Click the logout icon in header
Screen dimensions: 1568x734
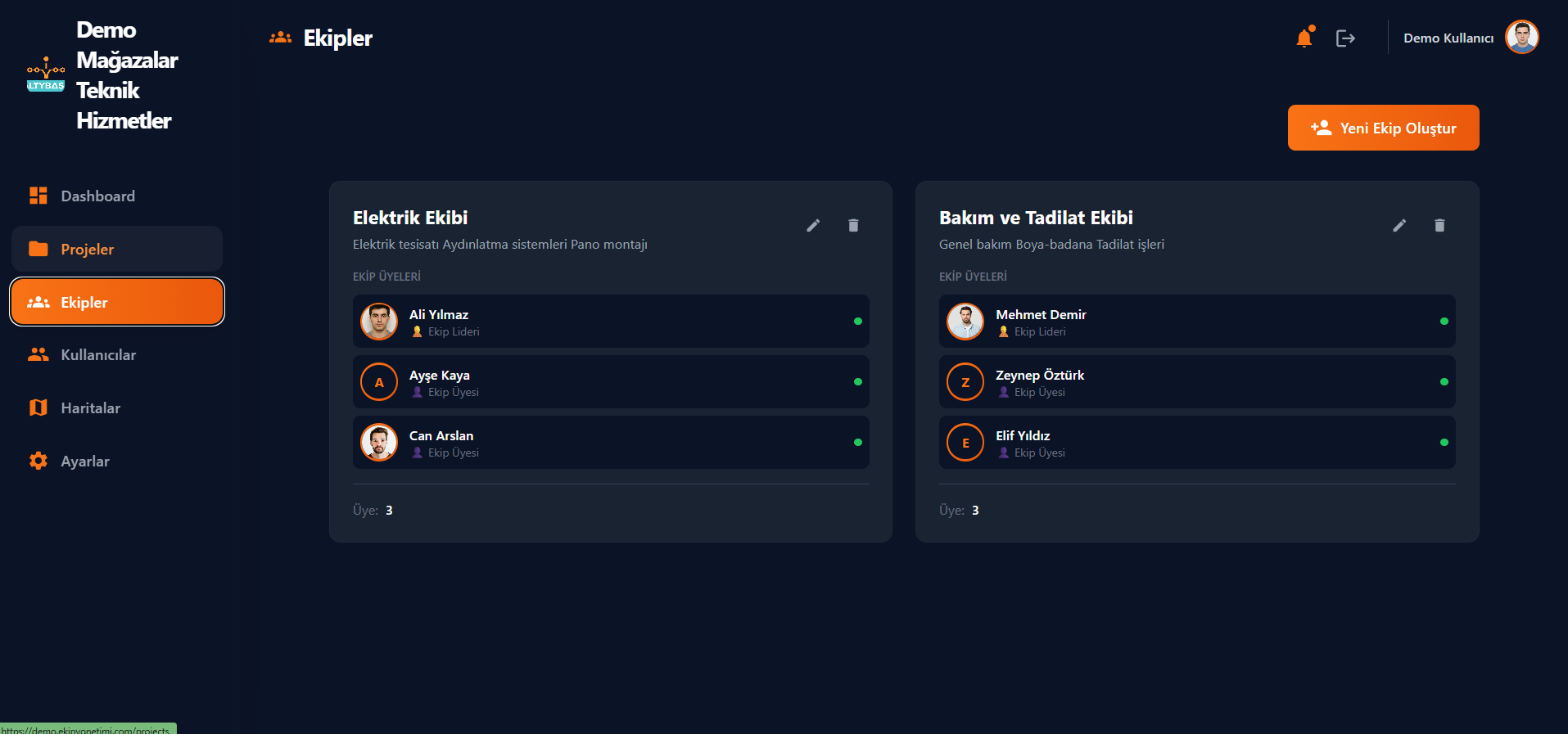1345,38
